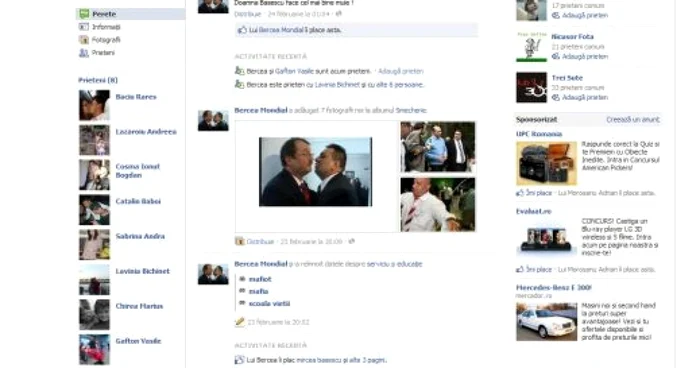
Task: Click the white Mercedes car ad image
Action: pyautogui.click(x=546, y=322)
